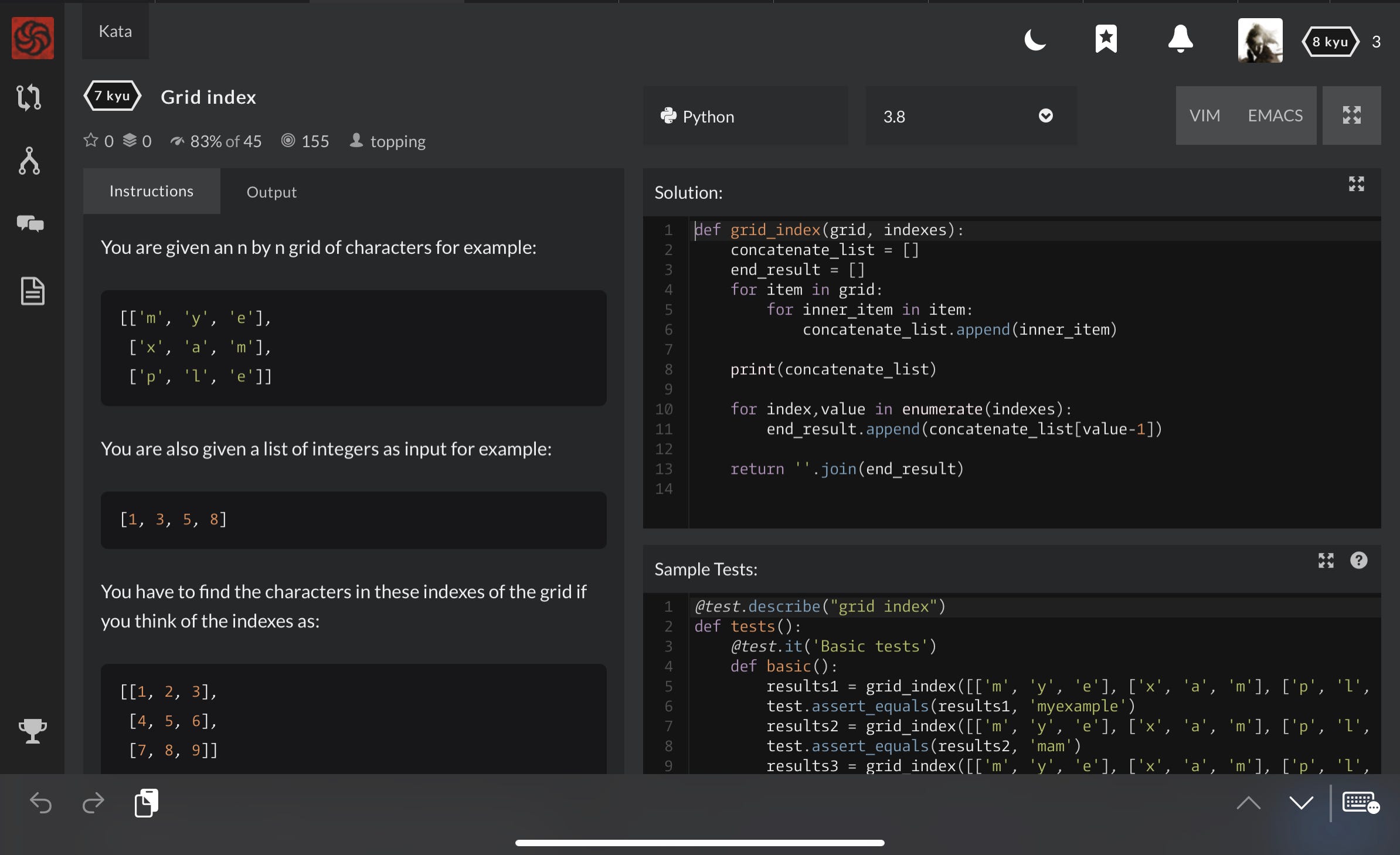This screenshot has height=855, width=1400.
Task: Toggle dark mode moon icon
Action: [x=1035, y=40]
